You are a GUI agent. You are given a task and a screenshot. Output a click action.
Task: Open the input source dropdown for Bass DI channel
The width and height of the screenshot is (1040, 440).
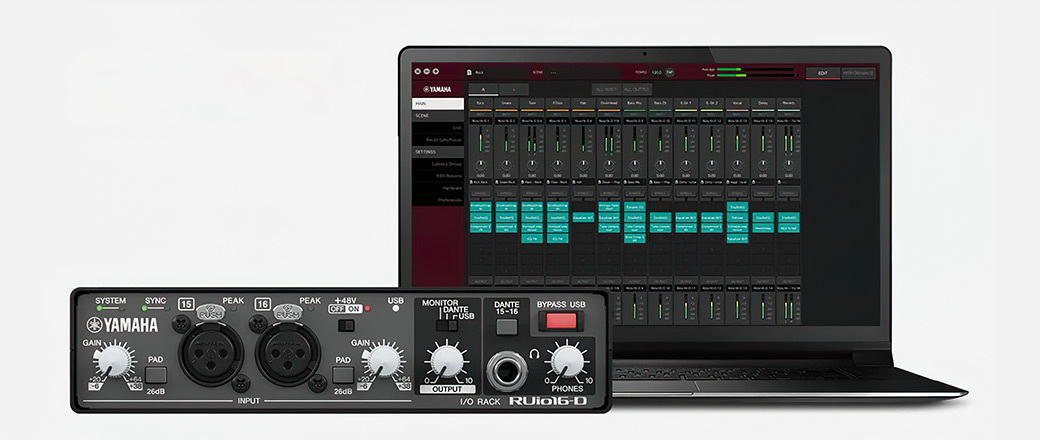pyautogui.click(x=661, y=121)
